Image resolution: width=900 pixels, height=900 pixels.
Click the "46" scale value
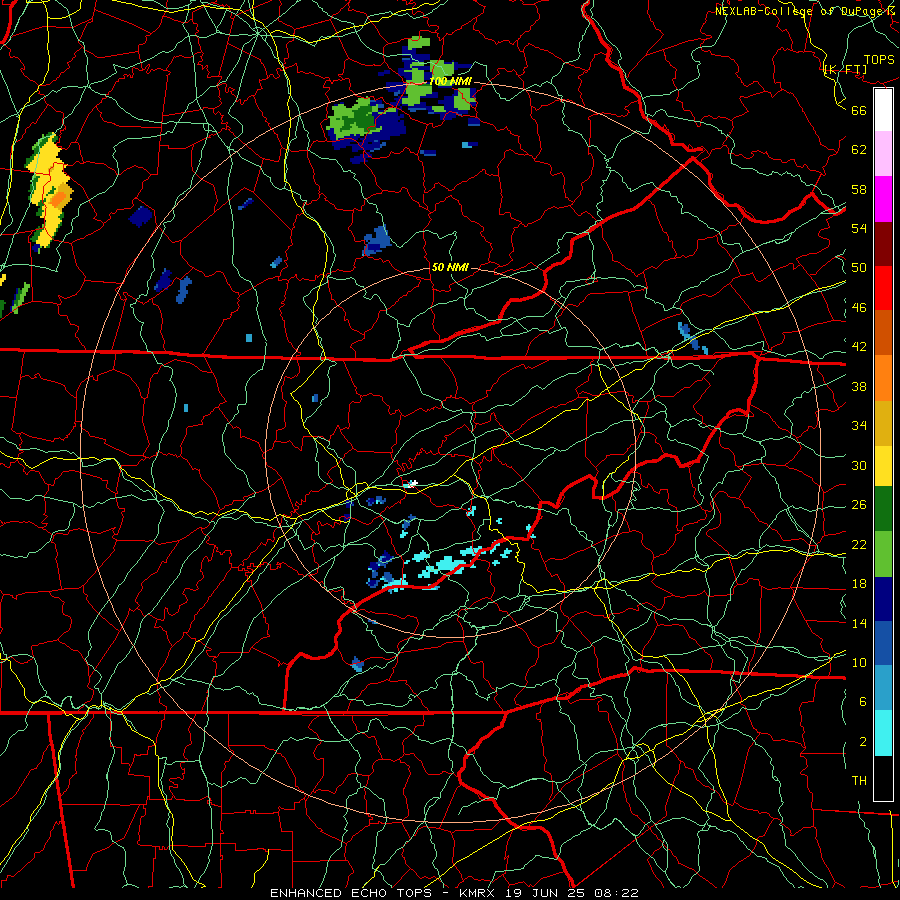[x=859, y=308]
